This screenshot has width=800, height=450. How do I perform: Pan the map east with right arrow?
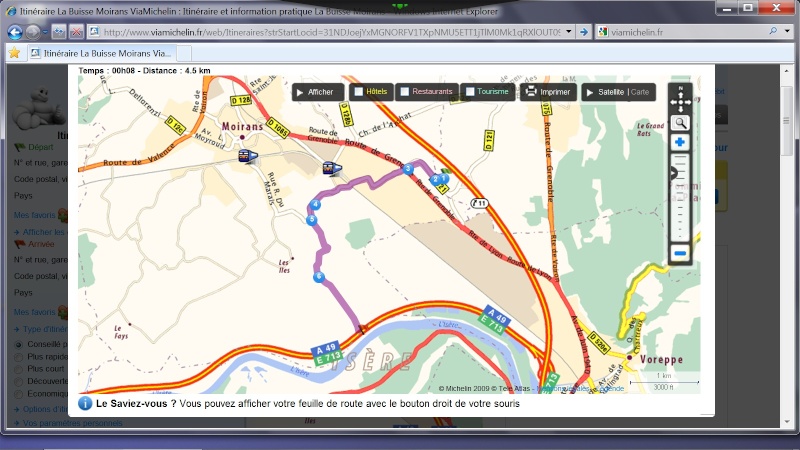pyautogui.click(x=688, y=102)
